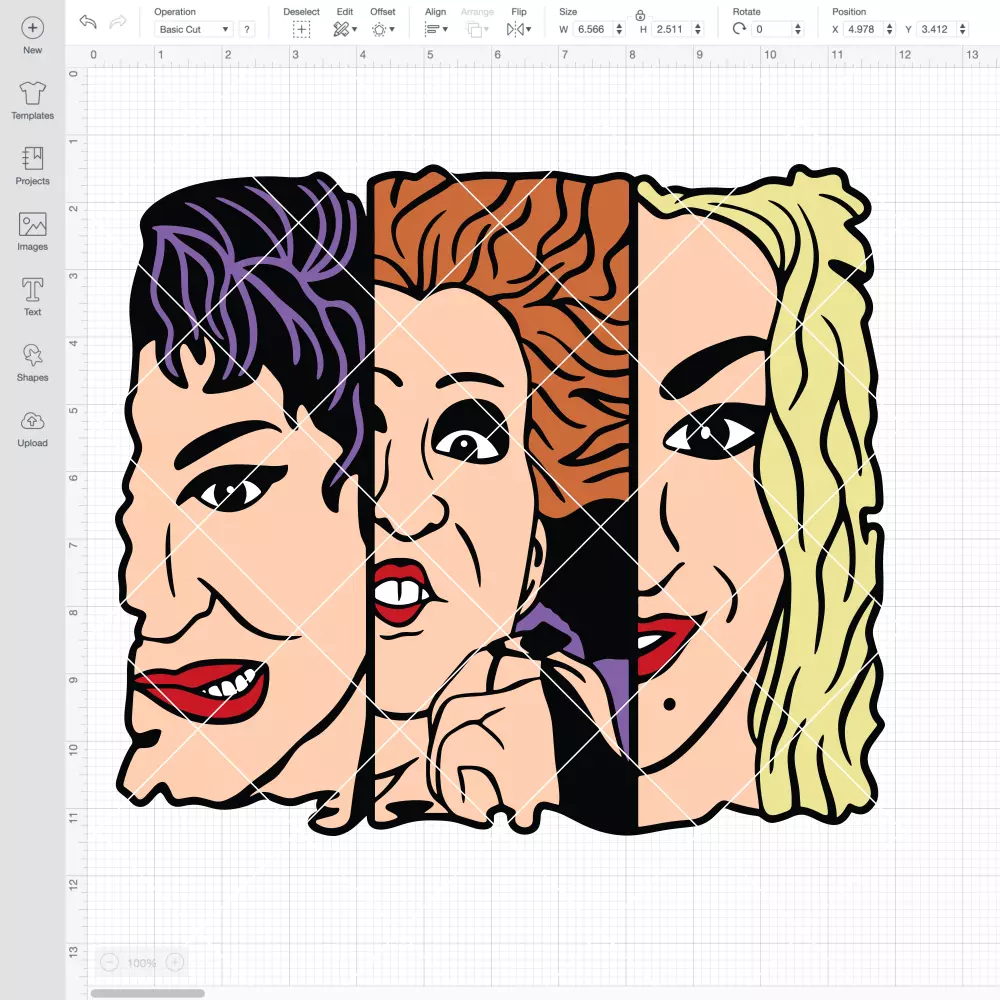Image resolution: width=1000 pixels, height=1000 pixels.
Task: Click the horizontal scrollbar at bottom
Action: click(147, 993)
